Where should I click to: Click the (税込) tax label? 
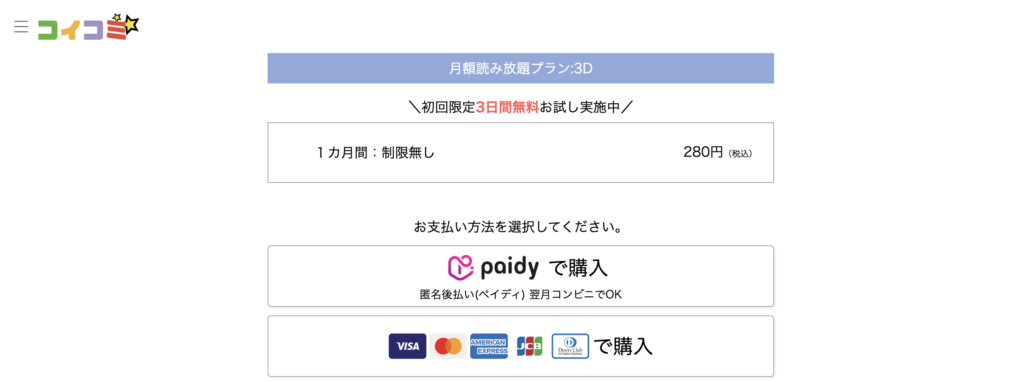(x=741, y=154)
